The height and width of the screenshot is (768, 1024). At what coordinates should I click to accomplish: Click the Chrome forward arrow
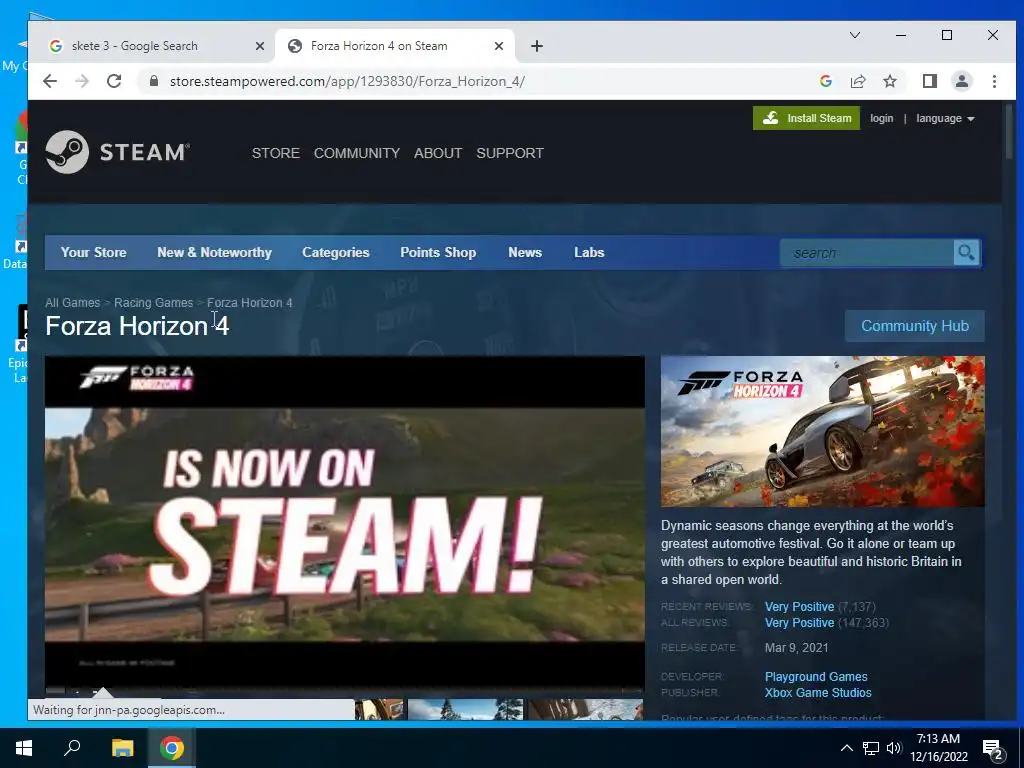[82, 81]
